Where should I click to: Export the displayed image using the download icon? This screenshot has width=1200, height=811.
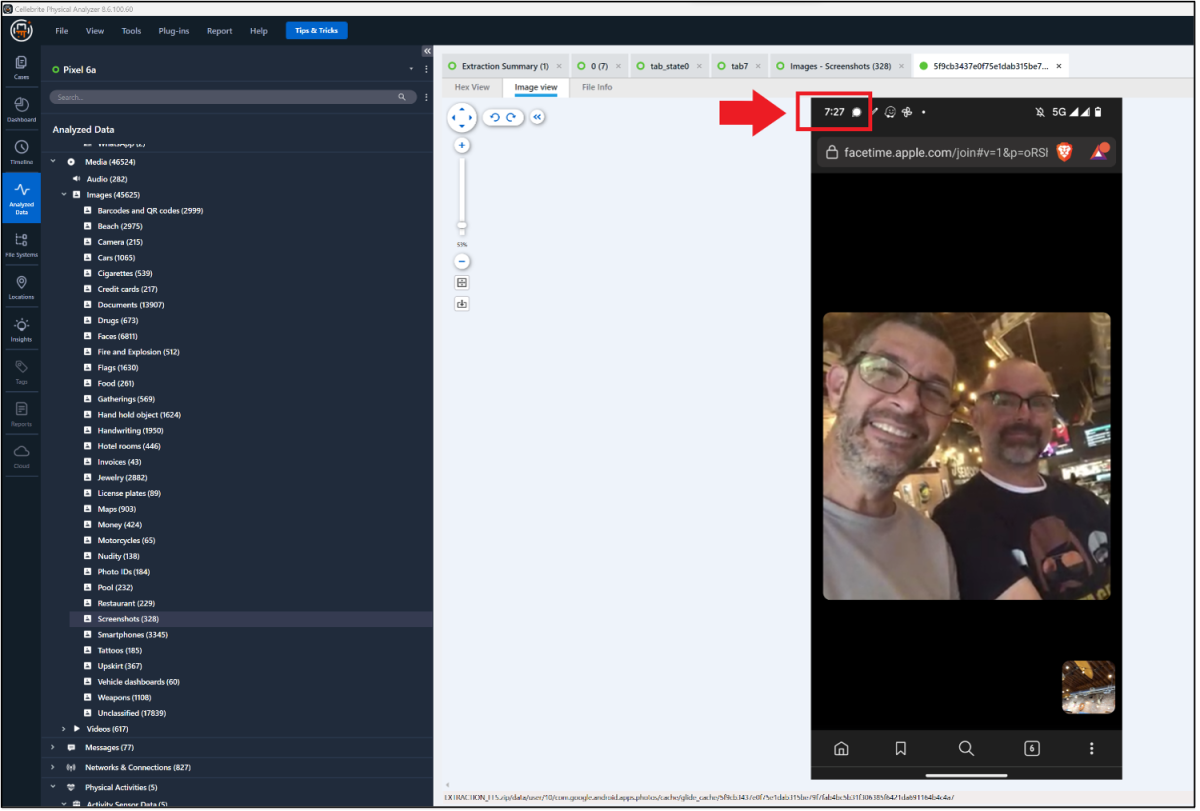pyautogui.click(x=461, y=303)
